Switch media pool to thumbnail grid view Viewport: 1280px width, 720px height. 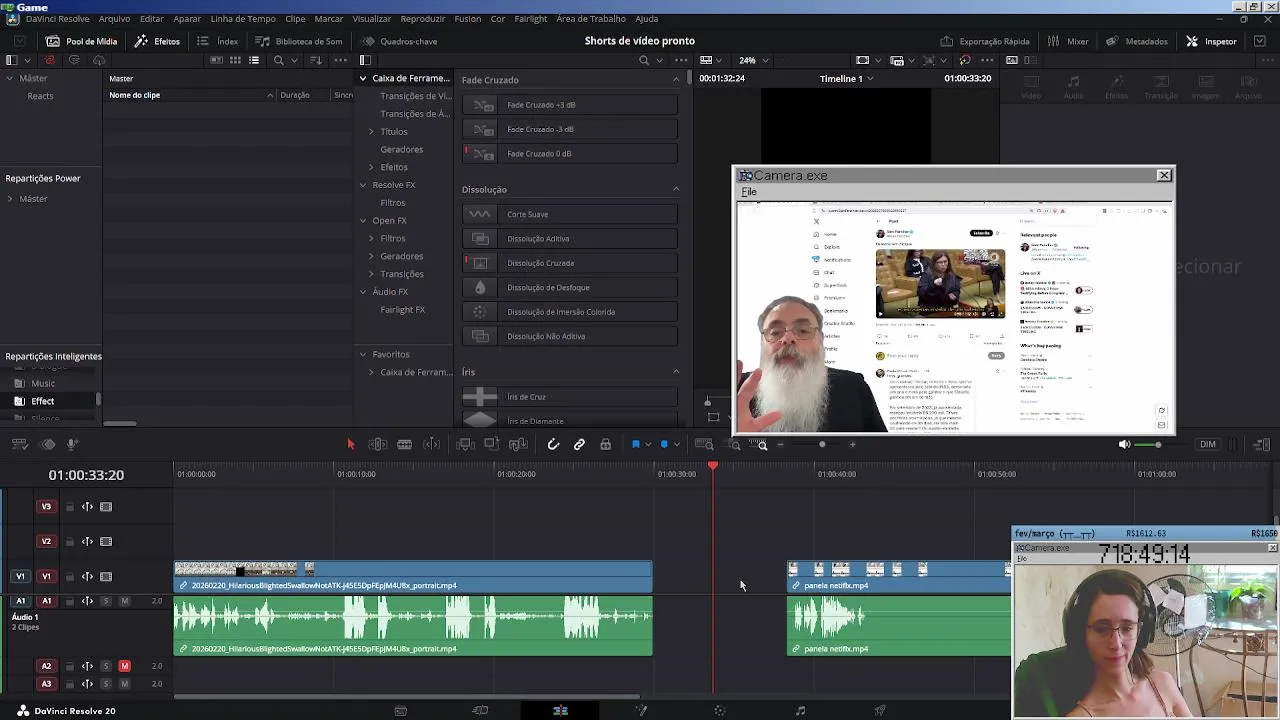click(x=235, y=60)
